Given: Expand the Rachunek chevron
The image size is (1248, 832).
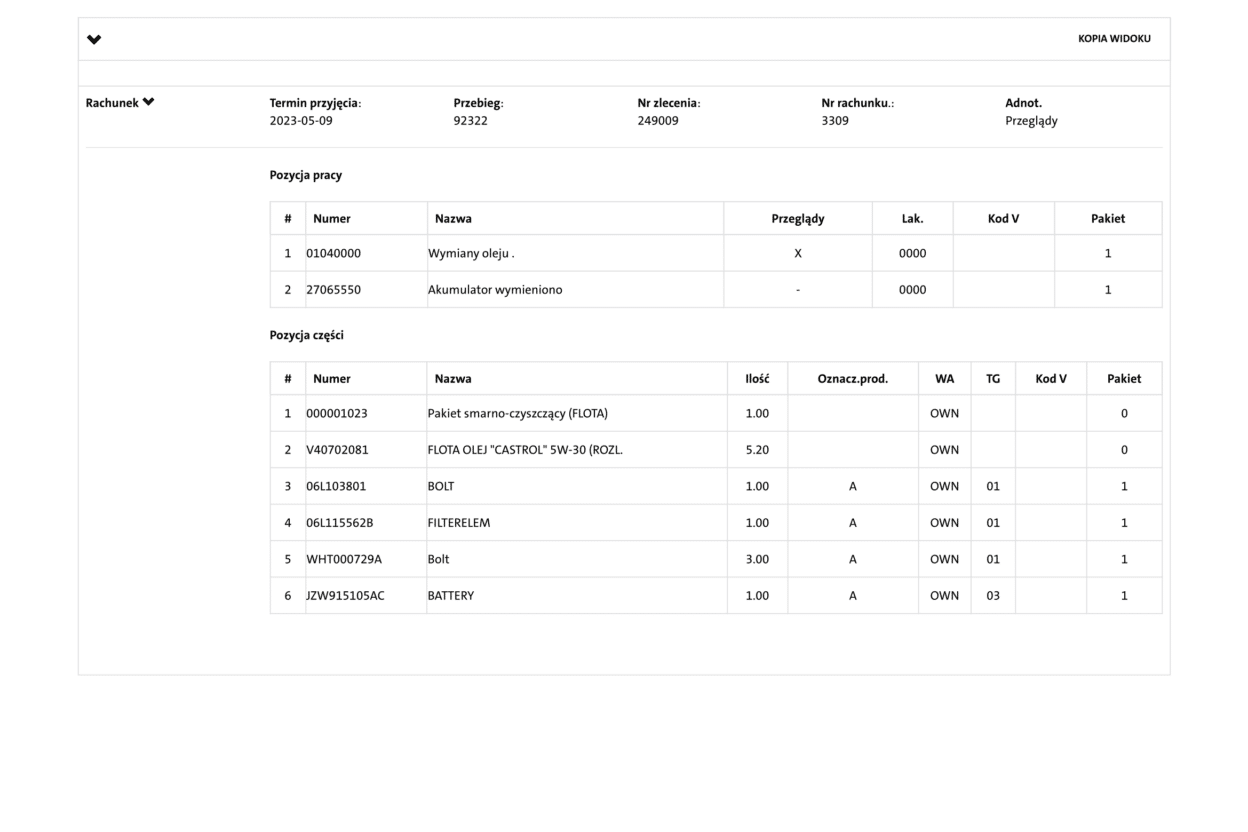Looking at the screenshot, I should (x=149, y=102).
